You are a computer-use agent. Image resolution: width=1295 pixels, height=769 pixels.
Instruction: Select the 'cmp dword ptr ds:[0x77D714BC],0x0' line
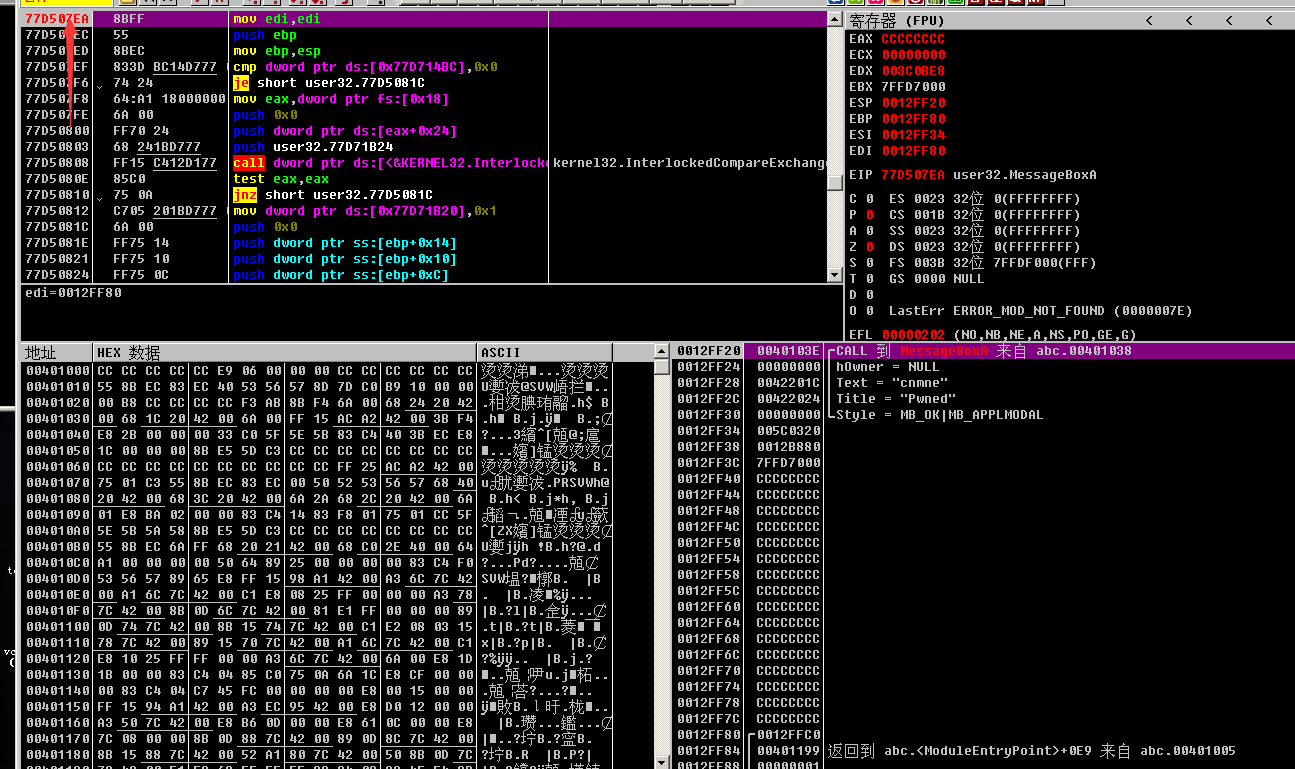click(365, 67)
